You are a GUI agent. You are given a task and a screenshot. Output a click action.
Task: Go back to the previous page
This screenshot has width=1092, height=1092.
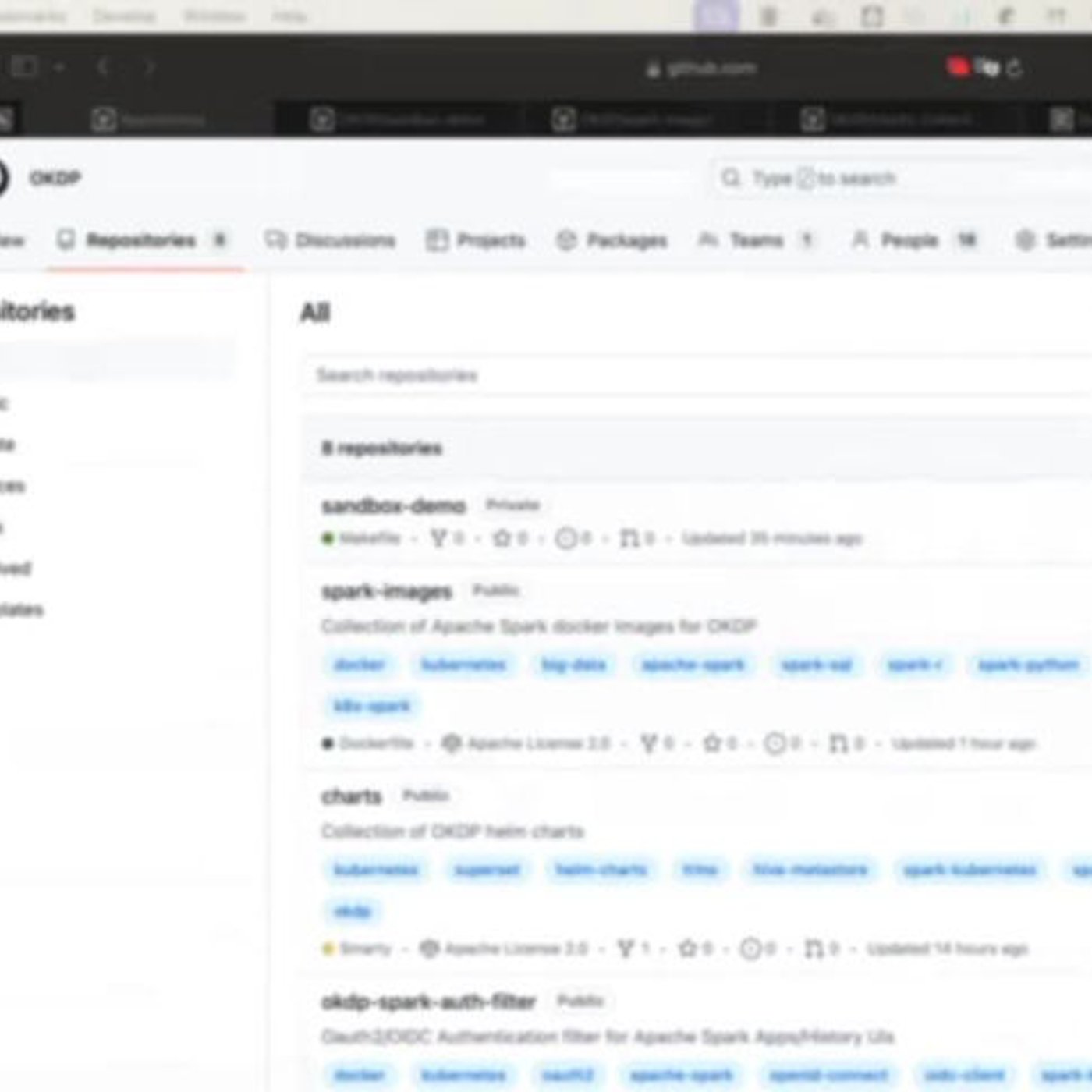[102, 67]
